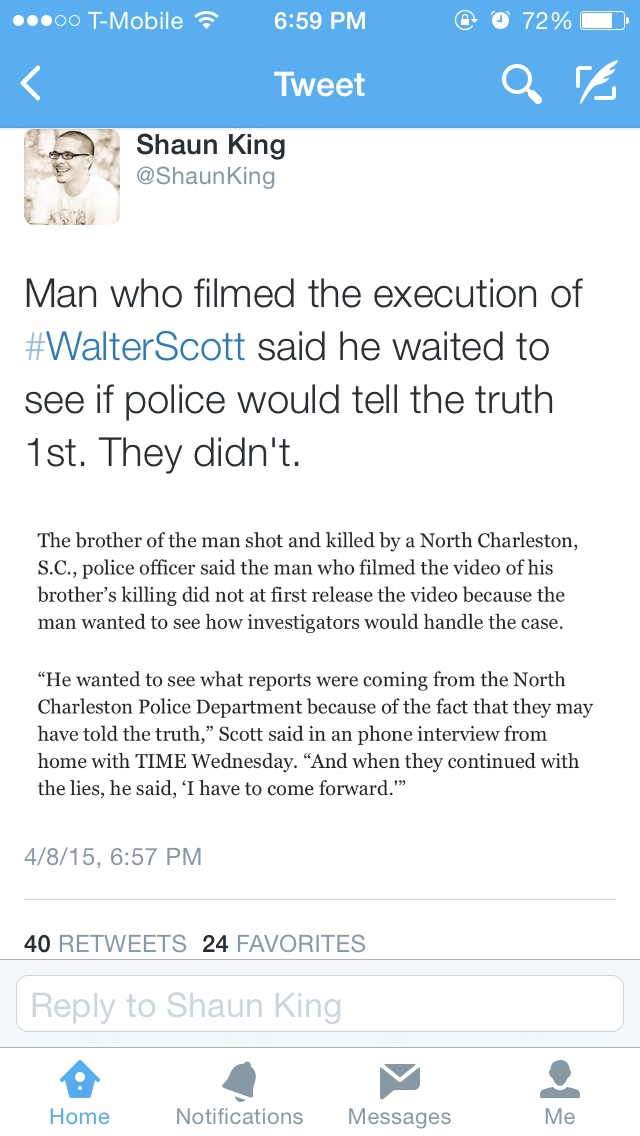View the 40 Retweets list

pyautogui.click(x=105, y=943)
